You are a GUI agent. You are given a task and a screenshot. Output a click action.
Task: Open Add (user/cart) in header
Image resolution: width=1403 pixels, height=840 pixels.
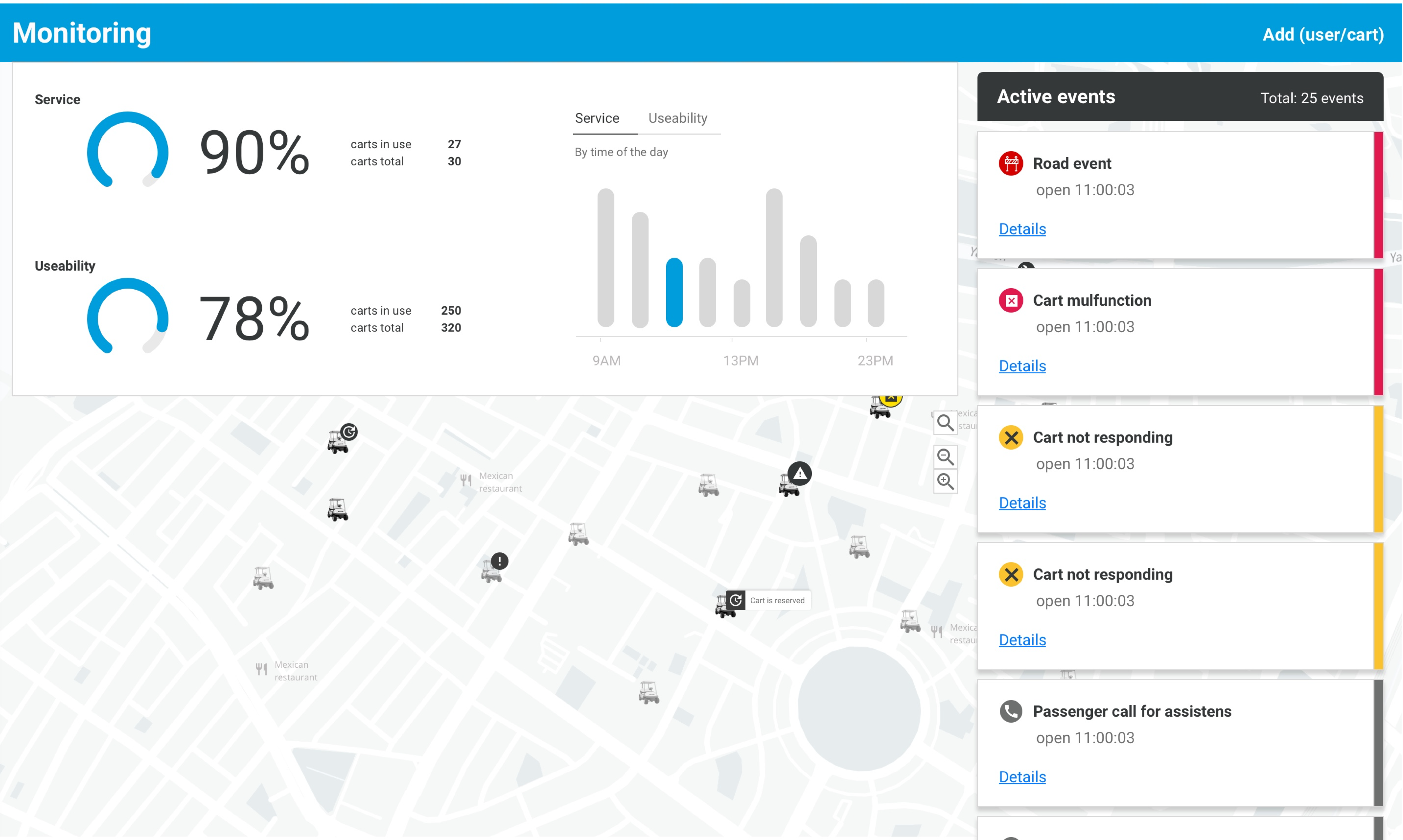coord(1323,35)
